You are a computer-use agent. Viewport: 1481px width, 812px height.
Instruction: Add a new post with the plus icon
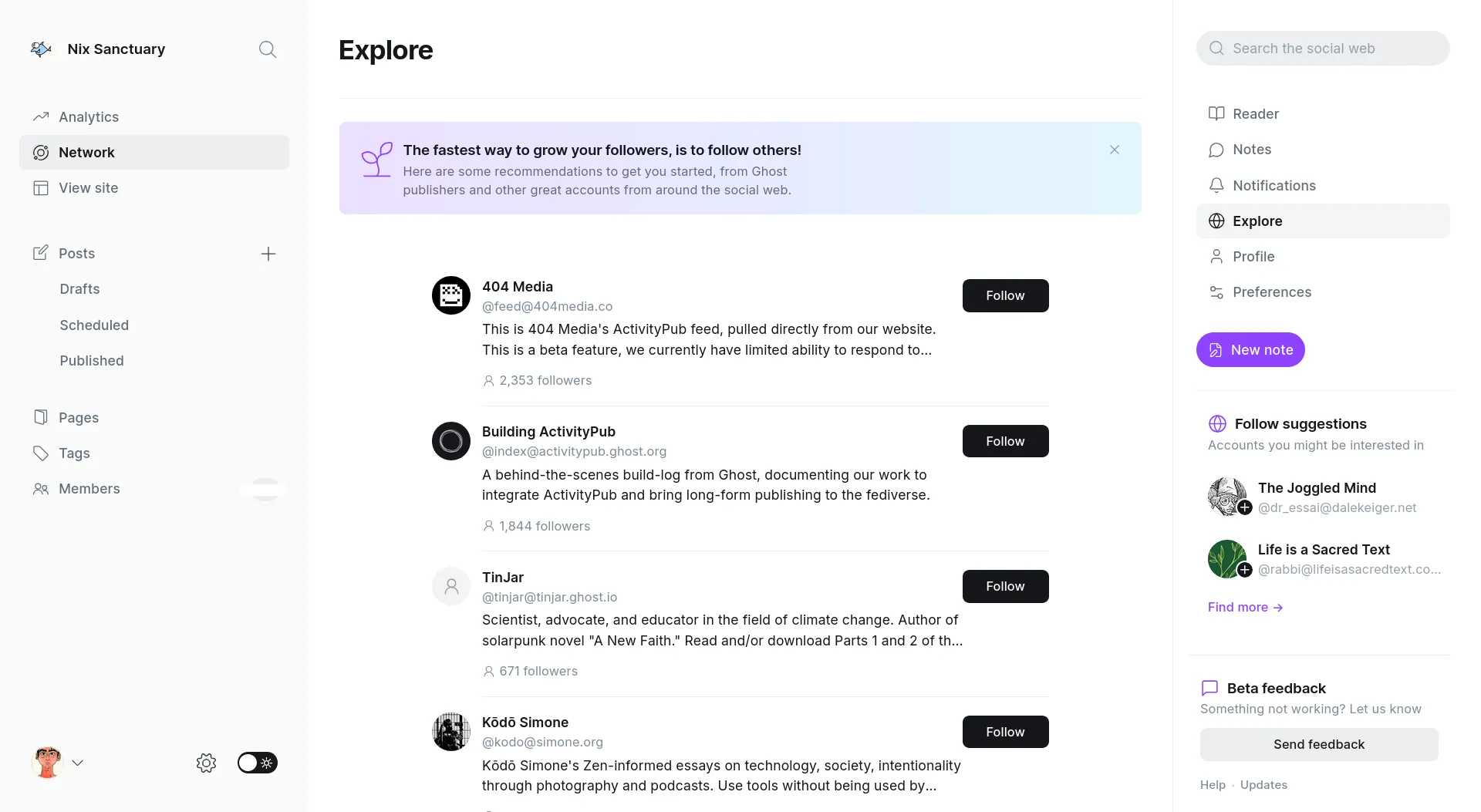(268, 254)
